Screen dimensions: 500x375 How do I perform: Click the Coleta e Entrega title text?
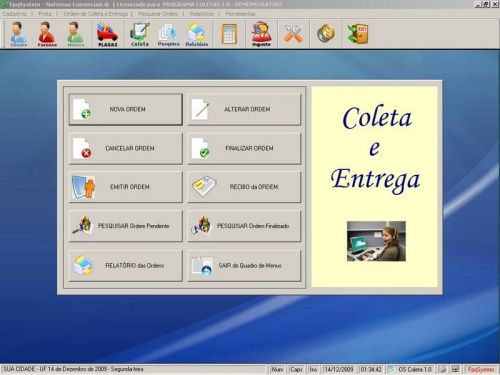pyautogui.click(x=376, y=149)
